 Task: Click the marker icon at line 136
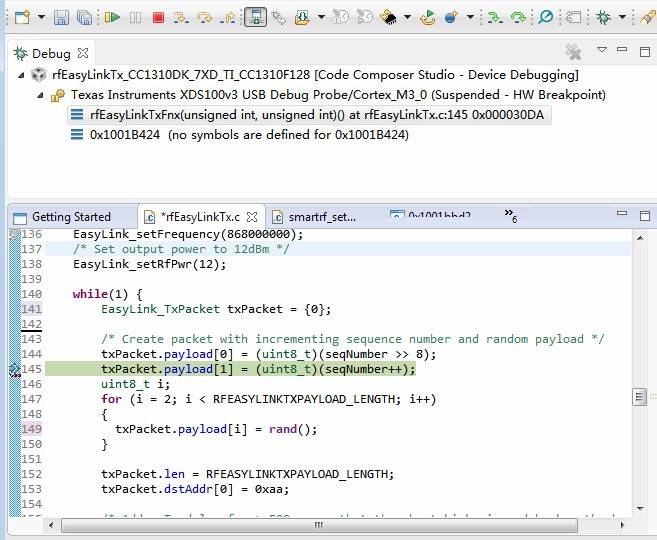click(x=14, y=234)
